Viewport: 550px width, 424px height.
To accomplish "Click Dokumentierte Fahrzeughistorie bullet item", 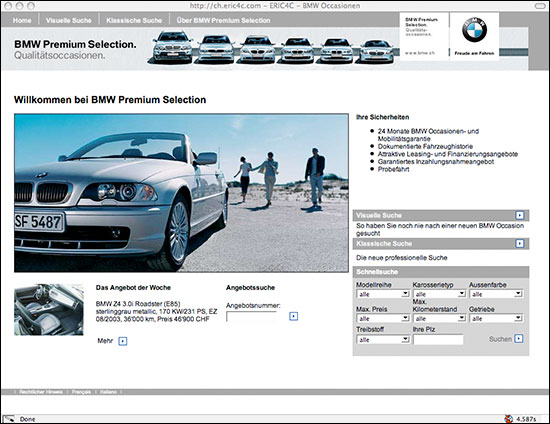I will pos(425,146).
